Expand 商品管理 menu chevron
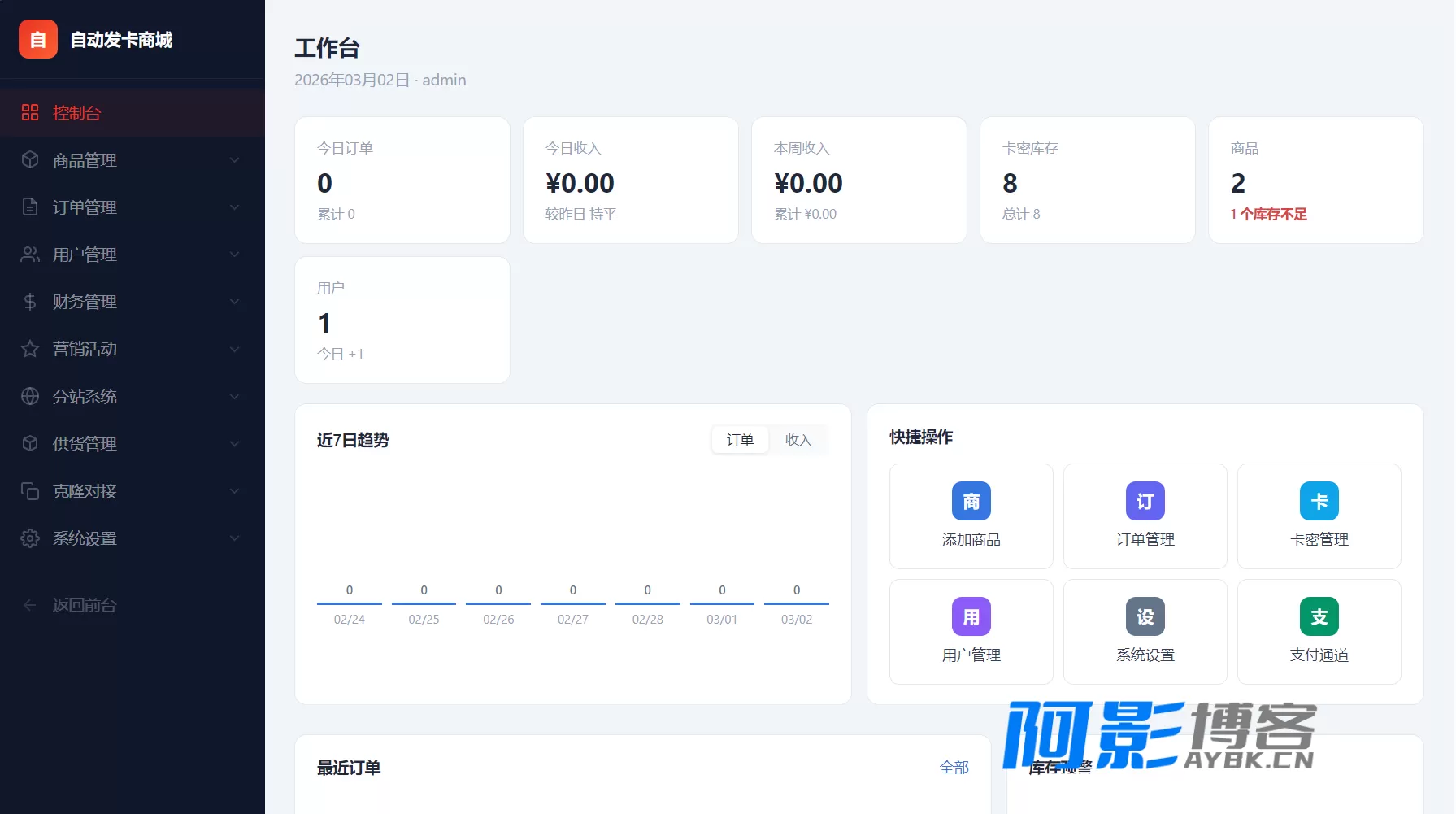The image size is (1456, 814). coord(235,160)
